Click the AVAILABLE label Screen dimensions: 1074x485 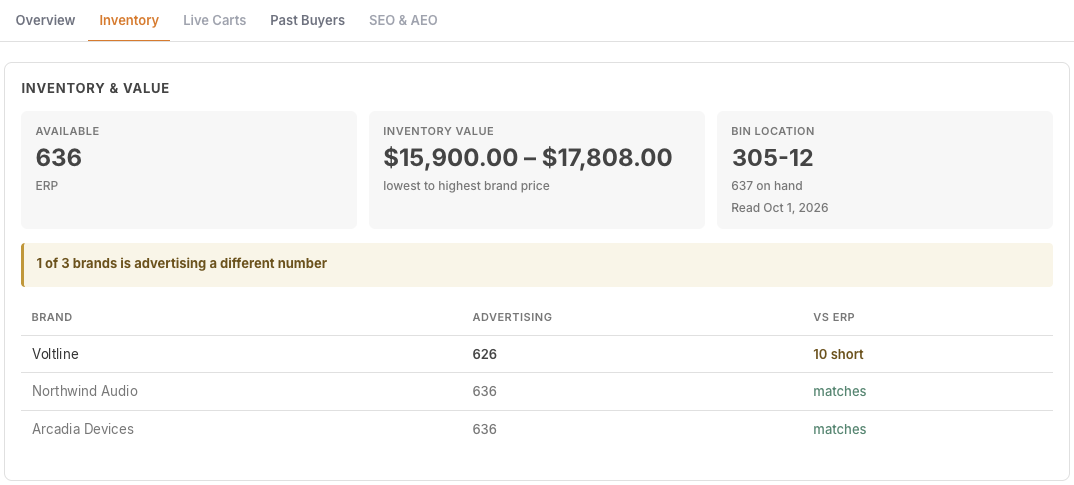point(67,131)
